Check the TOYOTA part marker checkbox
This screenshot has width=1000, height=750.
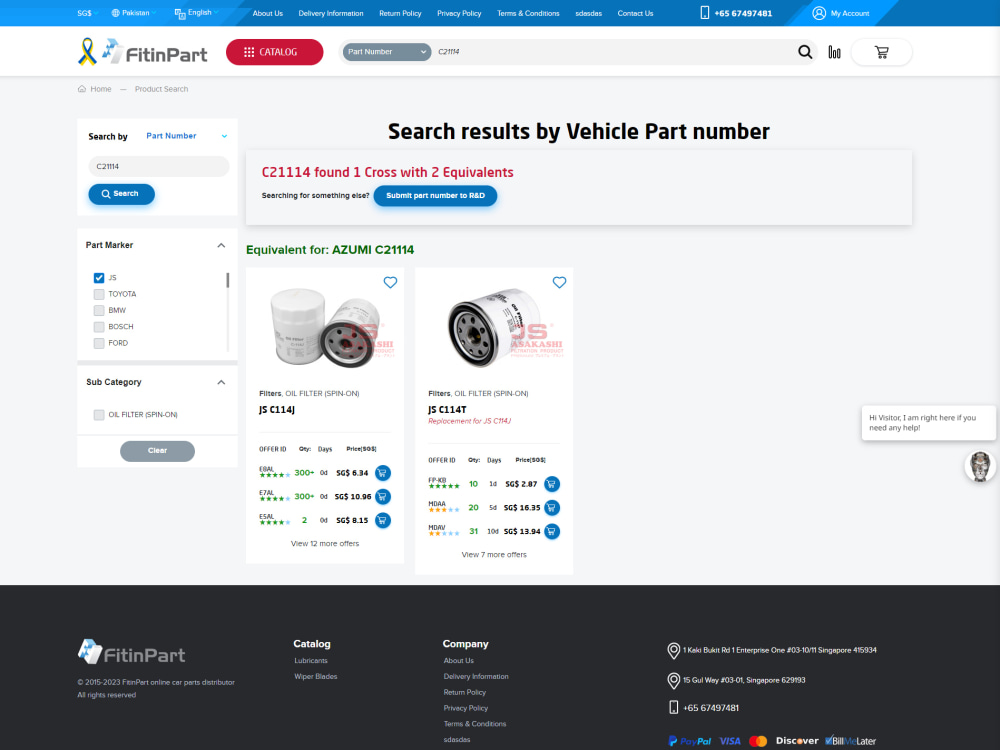[99, 294]
